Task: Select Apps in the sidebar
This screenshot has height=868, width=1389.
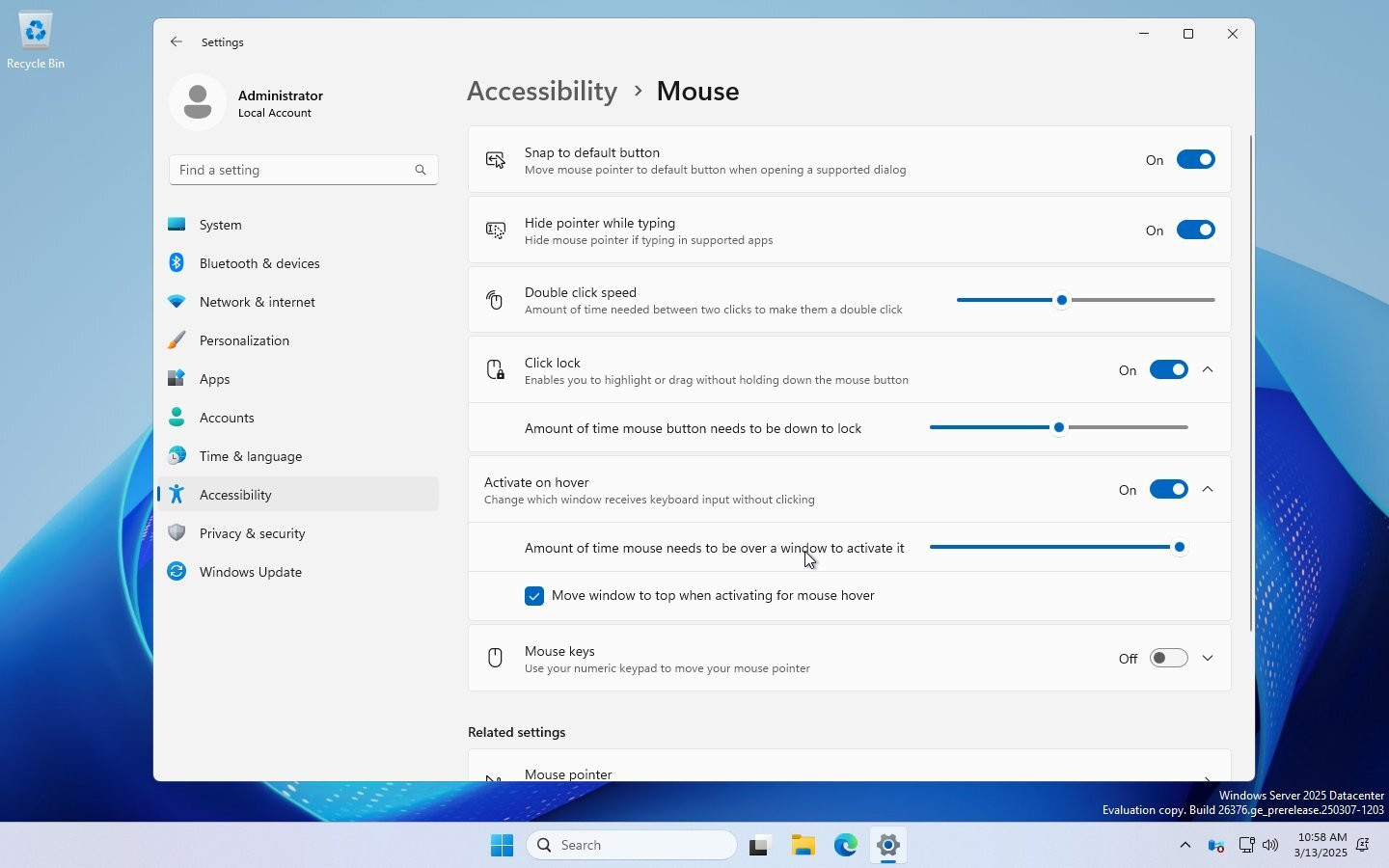Action: (x=299, y=379)
